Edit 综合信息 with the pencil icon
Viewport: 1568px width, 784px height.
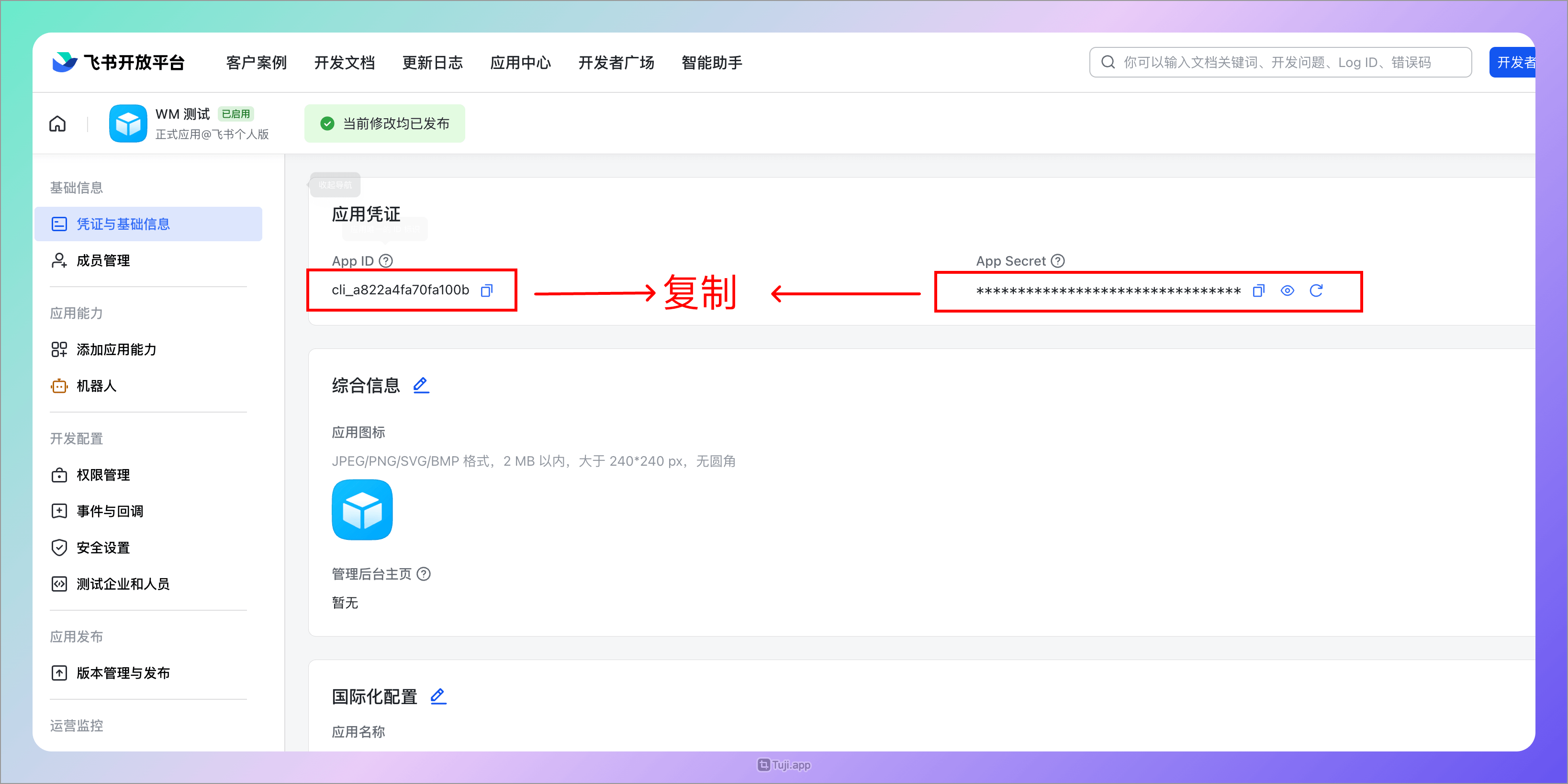pyautogui.click(x=421, y=385)
